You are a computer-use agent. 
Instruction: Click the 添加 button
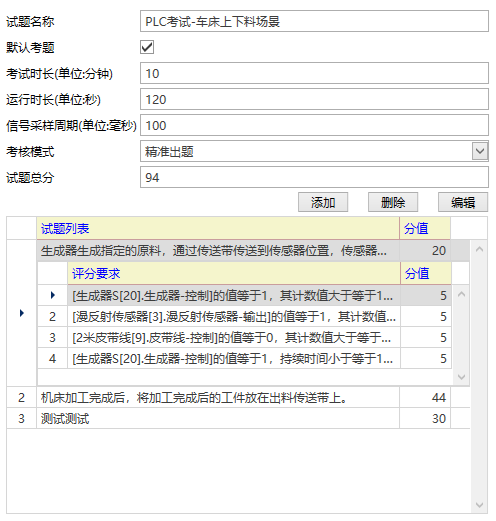click(x=323, y=202)
